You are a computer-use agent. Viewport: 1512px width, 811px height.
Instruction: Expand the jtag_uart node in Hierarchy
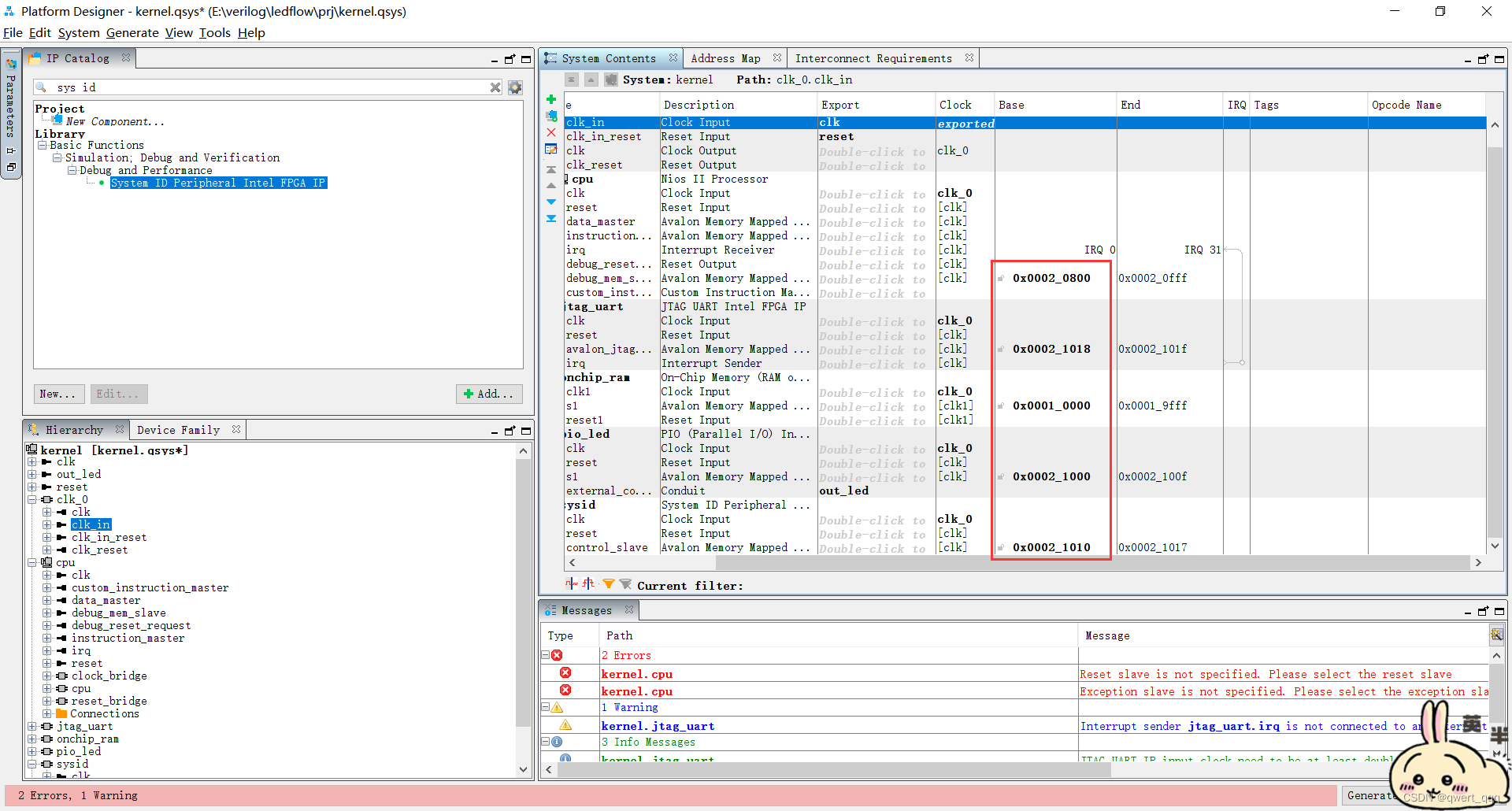(x=32, y=726)
